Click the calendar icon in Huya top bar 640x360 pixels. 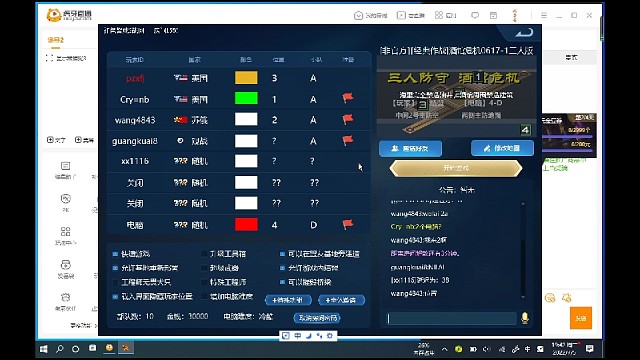click(493, 16)
